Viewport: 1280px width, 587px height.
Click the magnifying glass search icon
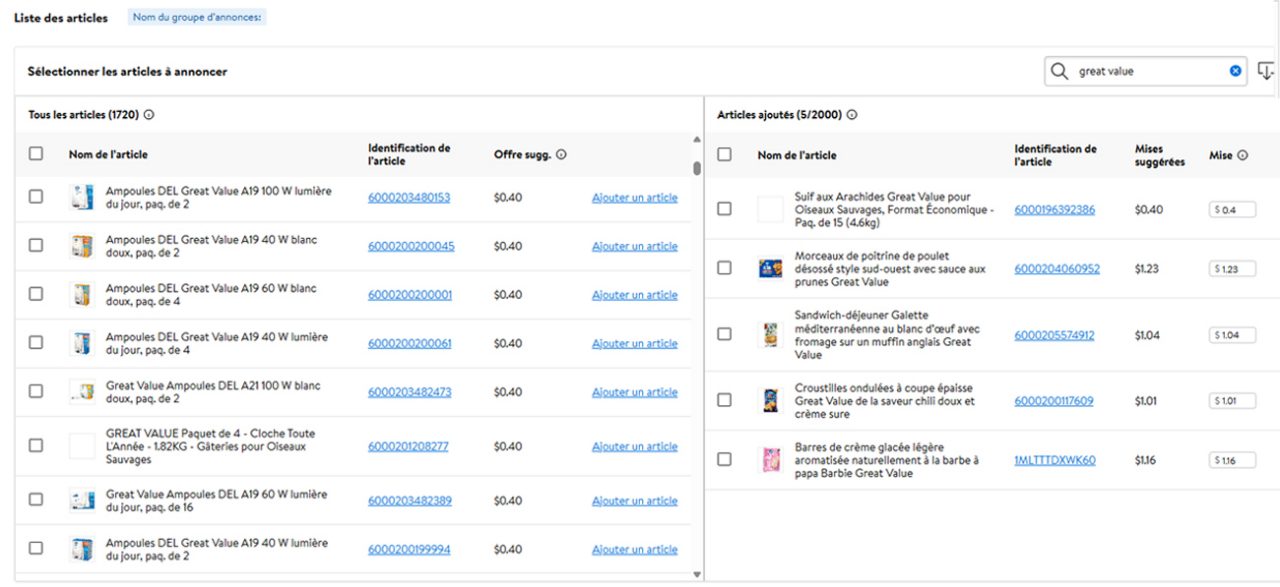pyautogui.click(x=1059, y=71)
